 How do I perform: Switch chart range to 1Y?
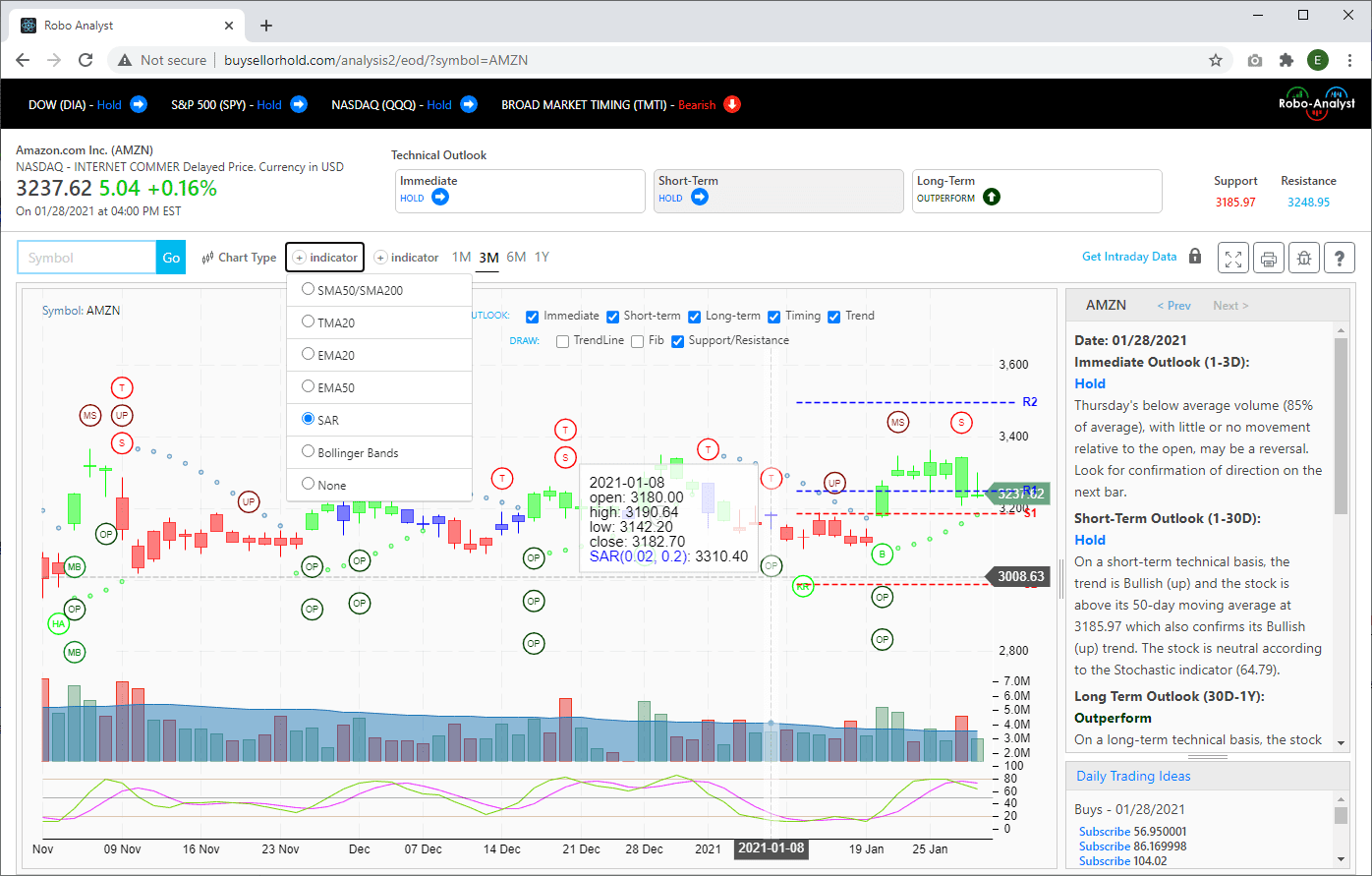pos(542,258)
